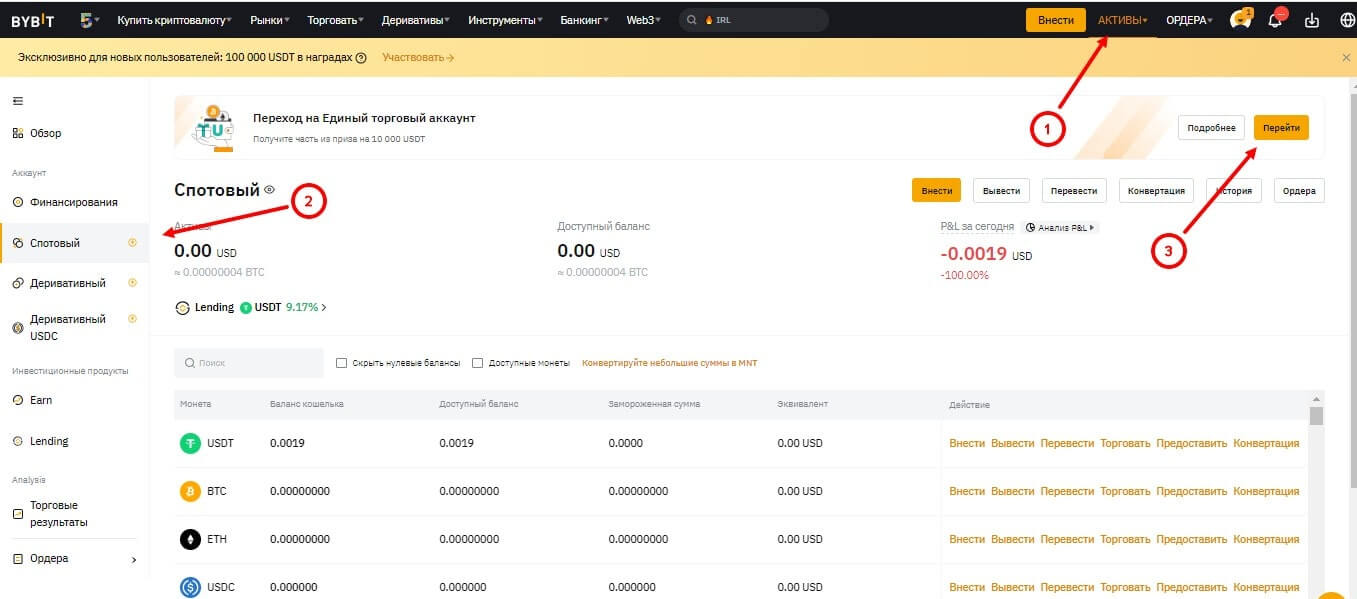Open the Assets menu in header
The width and height of the screenshot is (1357, 599).
click(1122, 21)
